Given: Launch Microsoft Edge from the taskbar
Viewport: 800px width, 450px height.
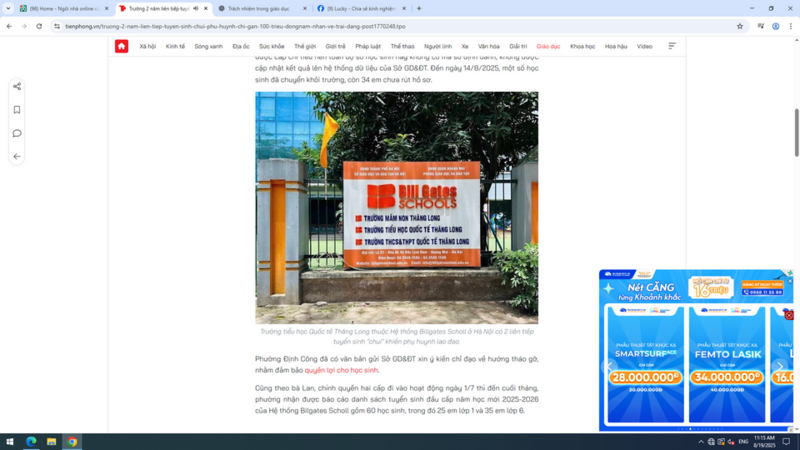Looking at the screenshot, I should point(31,442).
